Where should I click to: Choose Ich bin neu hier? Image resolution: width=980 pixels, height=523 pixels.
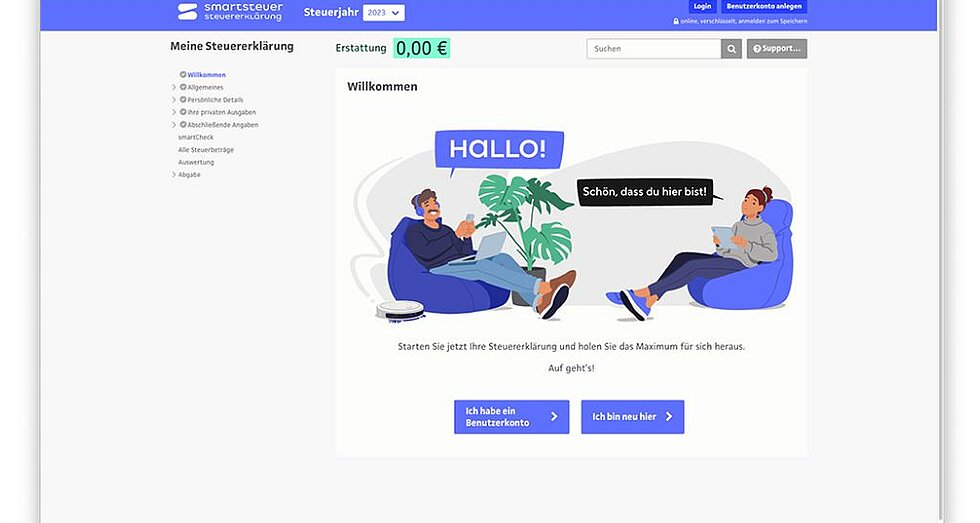[632, 417]
